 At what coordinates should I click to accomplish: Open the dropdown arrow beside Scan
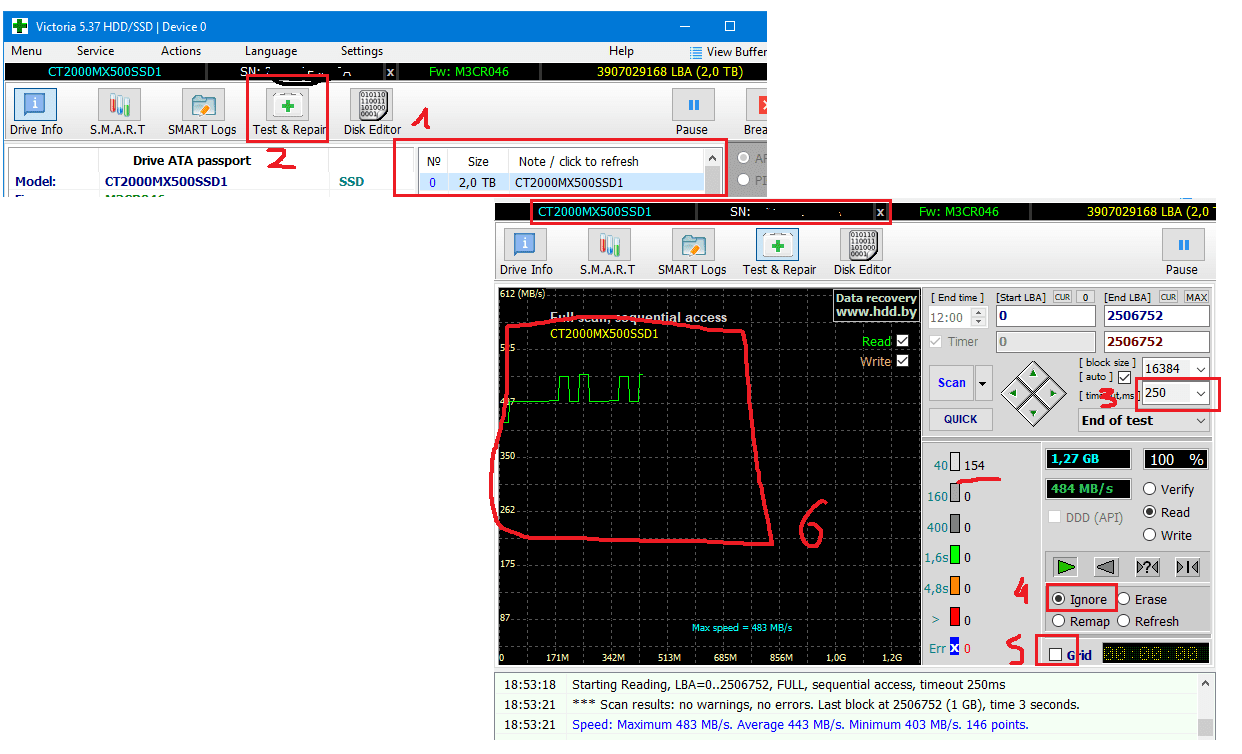tap(983, 383)
